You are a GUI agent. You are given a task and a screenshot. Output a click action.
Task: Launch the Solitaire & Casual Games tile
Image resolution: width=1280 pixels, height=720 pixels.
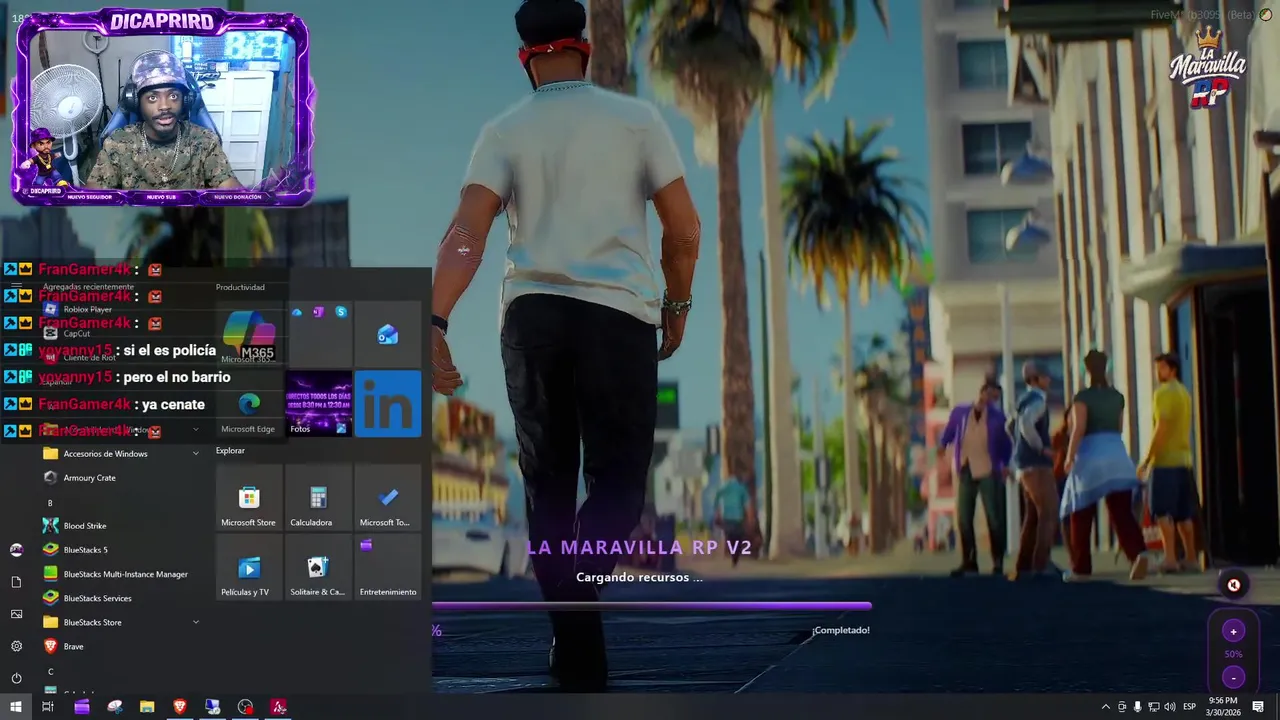[x=318, y=567]
